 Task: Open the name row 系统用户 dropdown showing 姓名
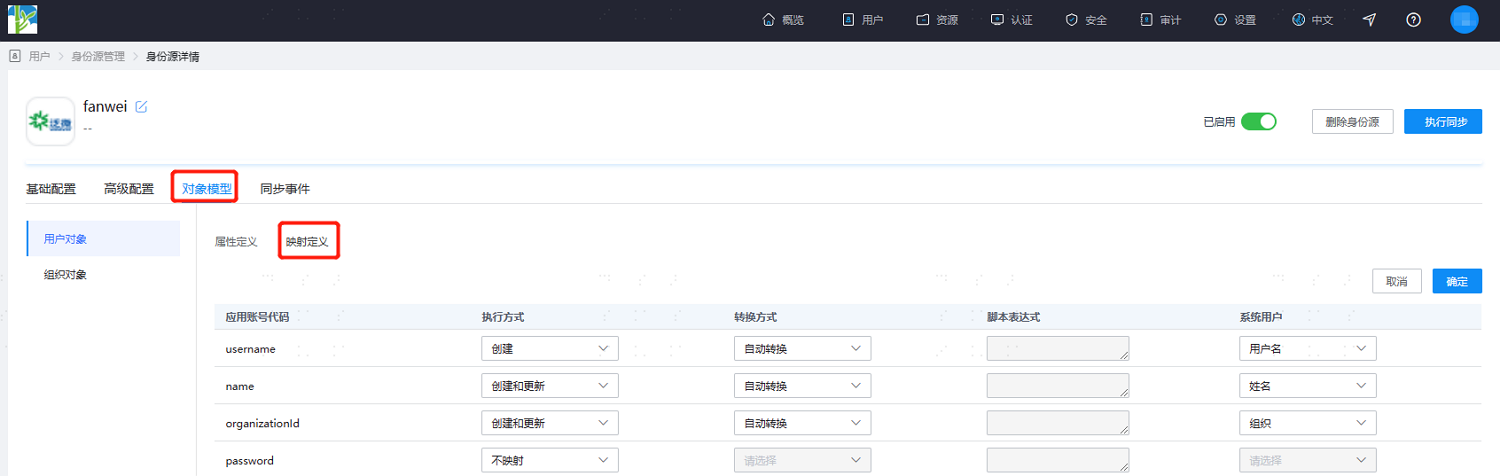click(x=1307, y=386)
